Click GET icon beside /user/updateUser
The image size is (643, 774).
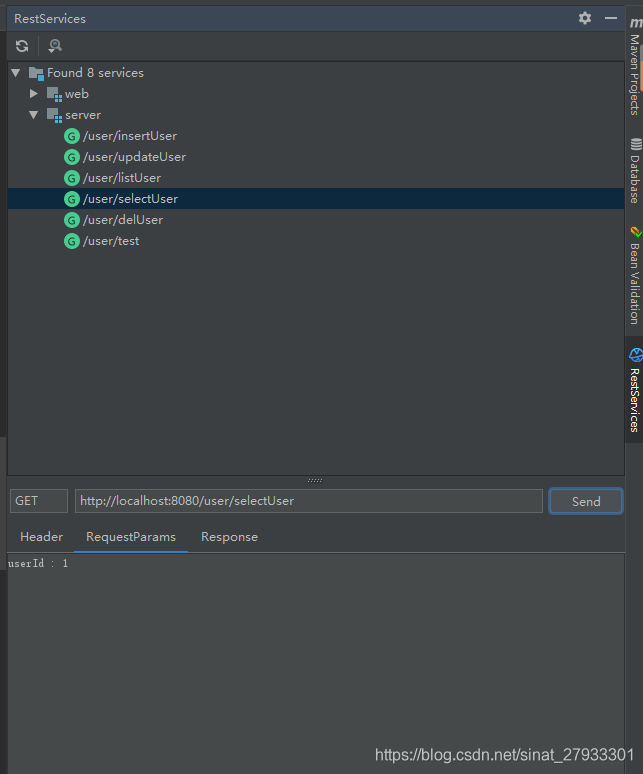tap(72, 157)
